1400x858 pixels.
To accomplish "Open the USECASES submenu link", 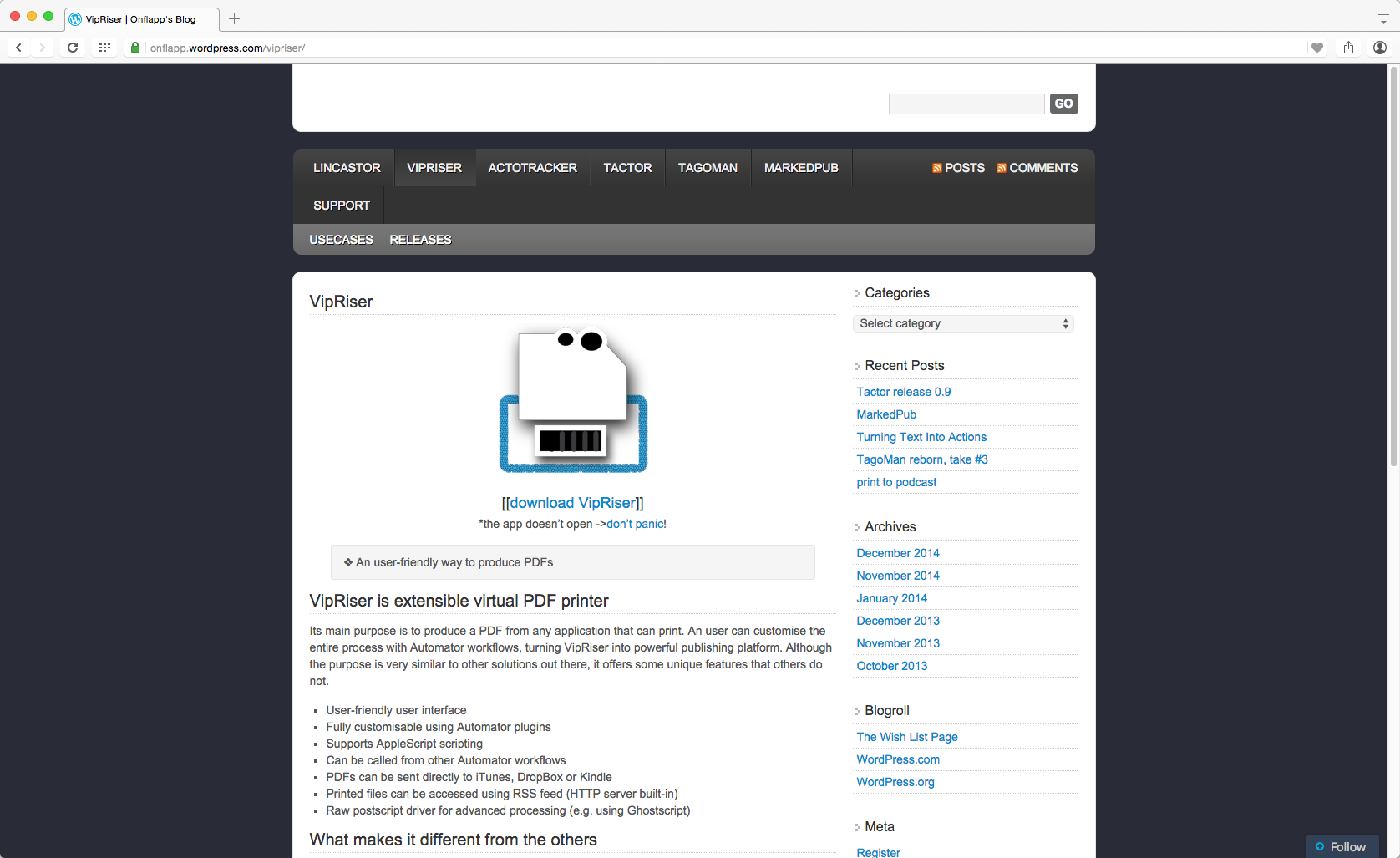I will (x=341, y=240).
